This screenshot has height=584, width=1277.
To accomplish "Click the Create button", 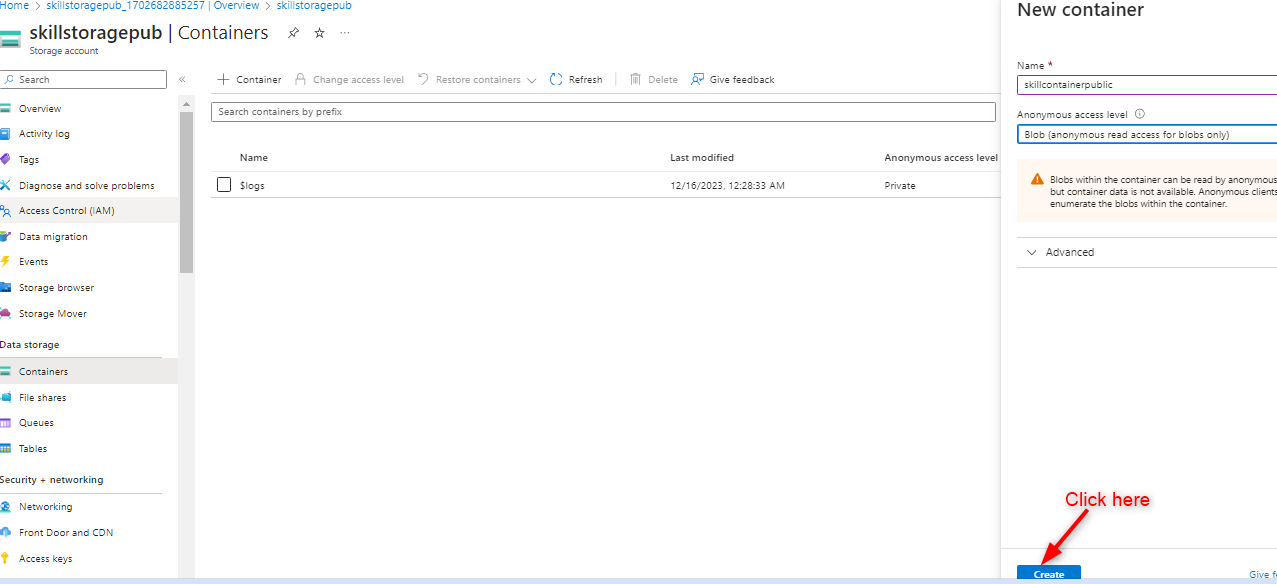I will click(1049, 574).
